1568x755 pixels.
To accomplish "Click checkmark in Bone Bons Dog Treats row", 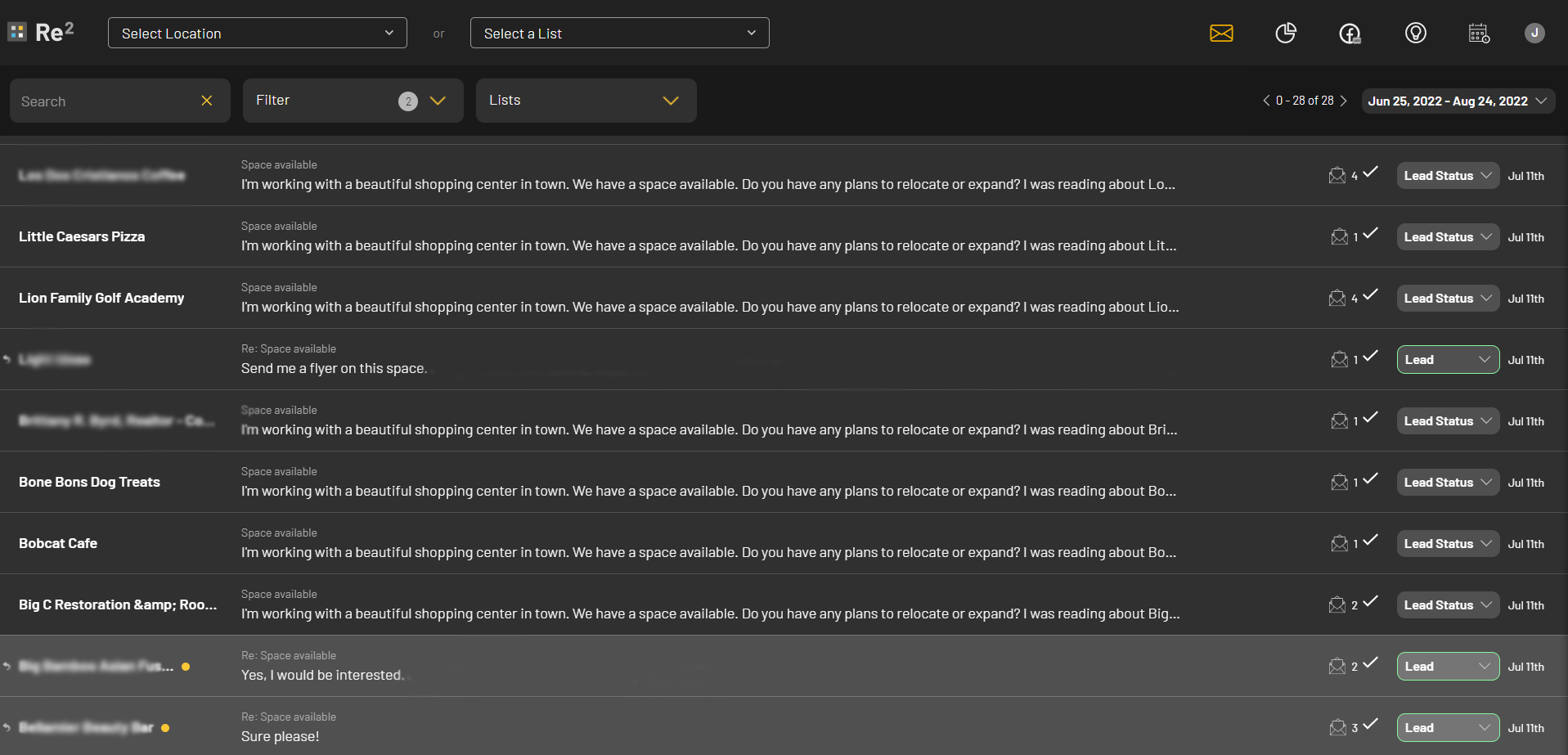I will (x=1370, y=479).
